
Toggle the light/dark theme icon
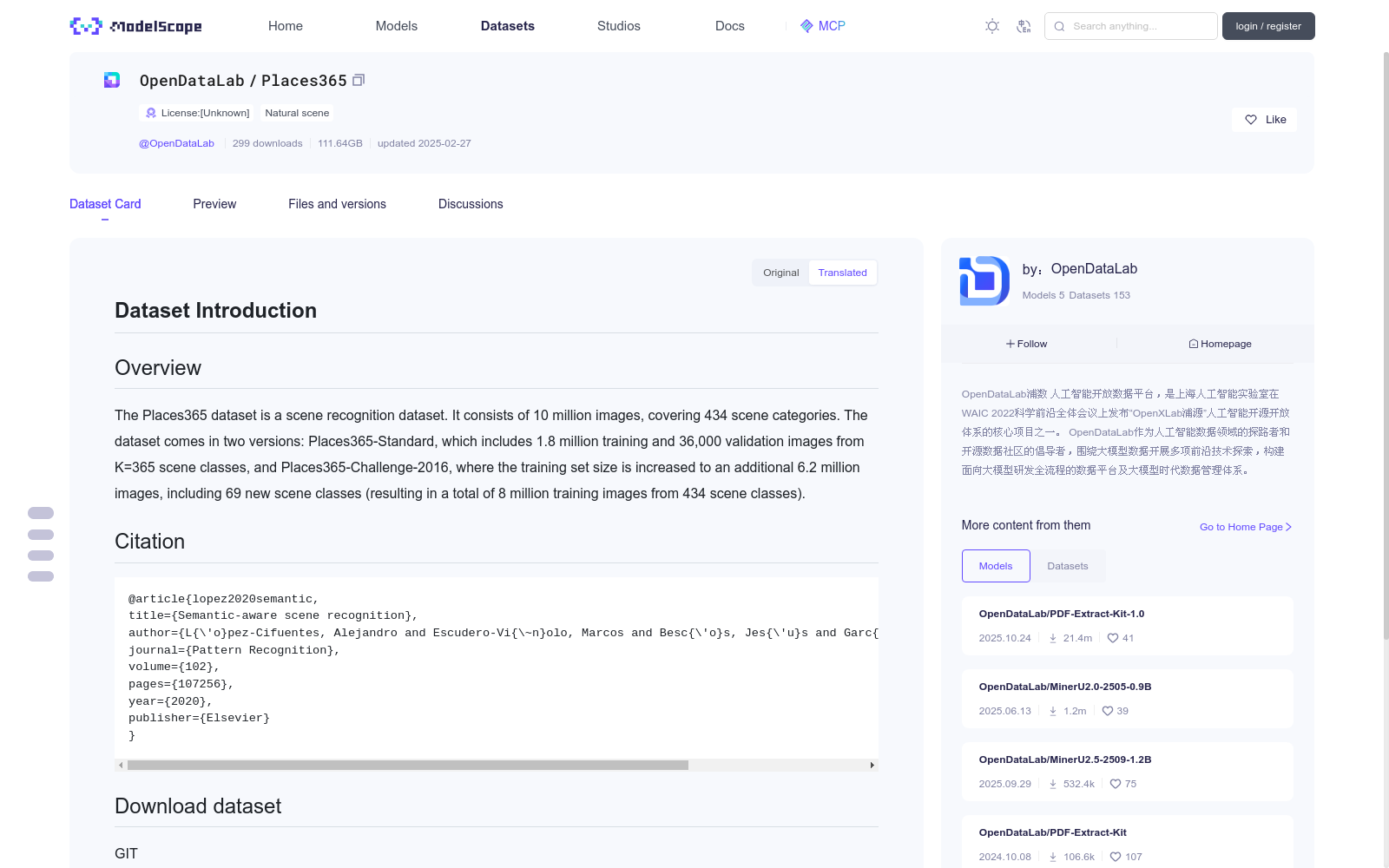pos(992,26)
